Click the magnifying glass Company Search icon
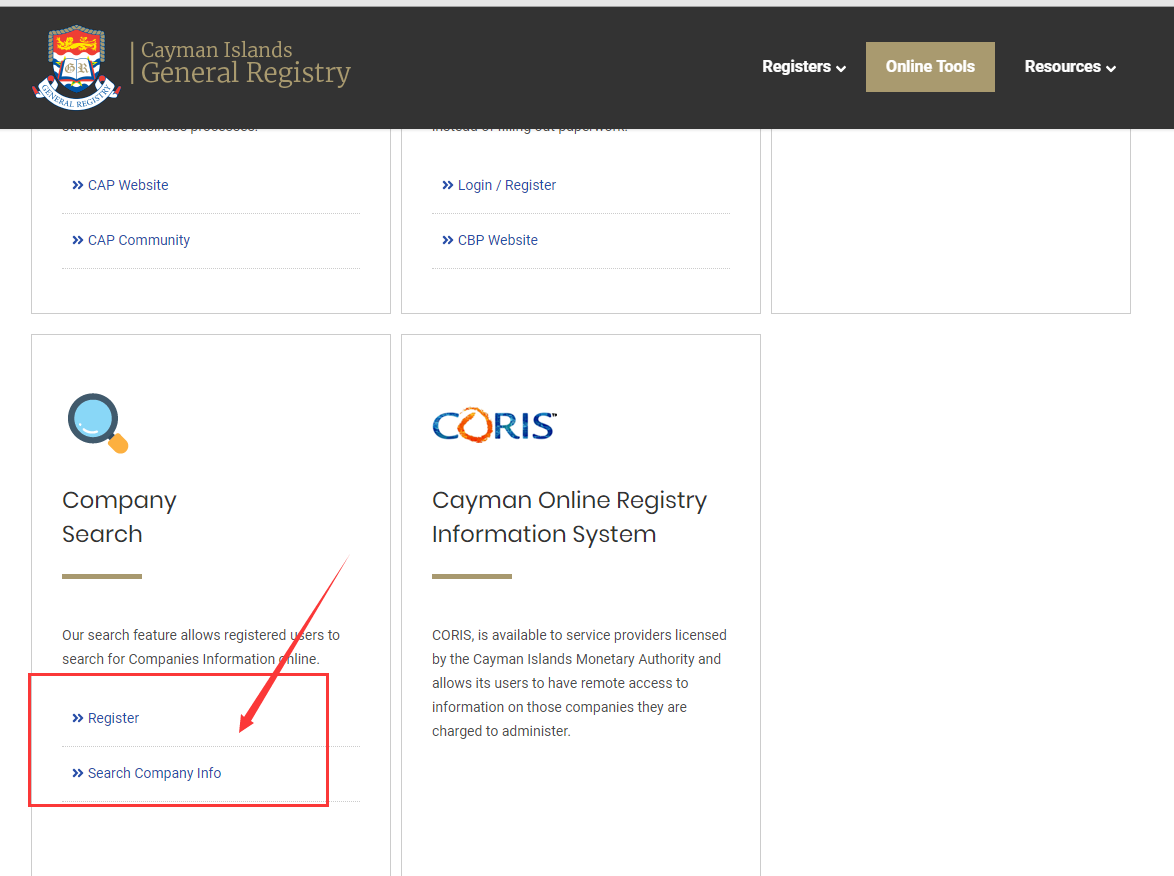1174x876 pixels. click(x=98, y=423)
